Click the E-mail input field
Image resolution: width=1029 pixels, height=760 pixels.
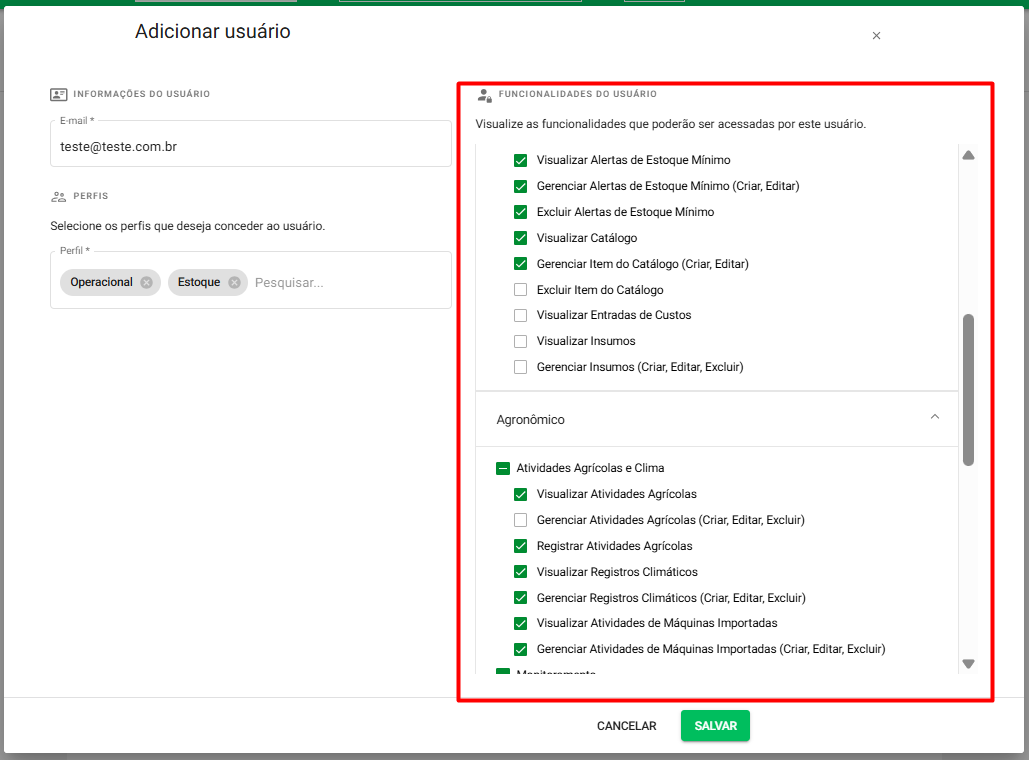[x=250, y=146]
